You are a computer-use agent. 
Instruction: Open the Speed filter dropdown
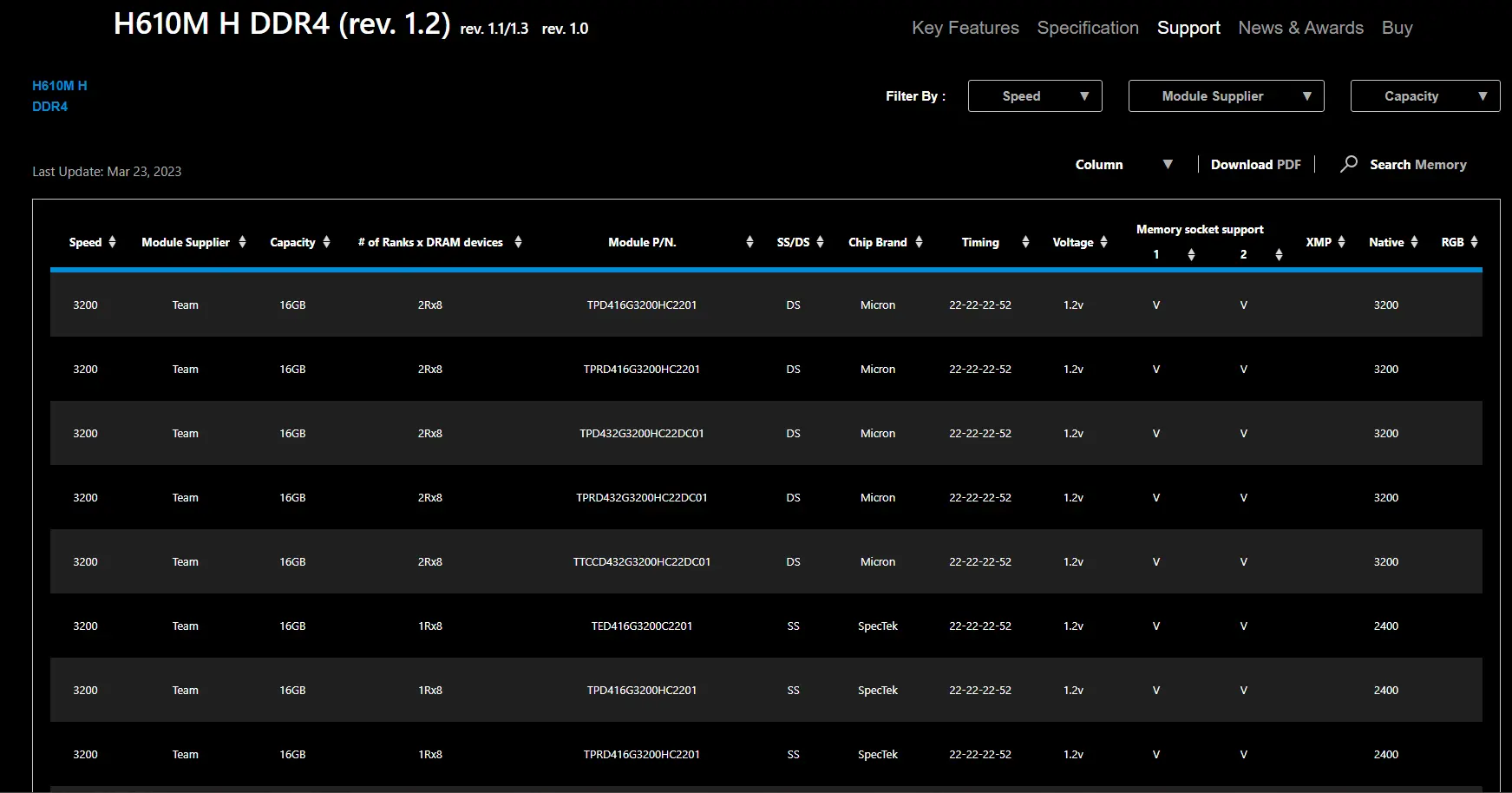click(x=1035, y=96)
